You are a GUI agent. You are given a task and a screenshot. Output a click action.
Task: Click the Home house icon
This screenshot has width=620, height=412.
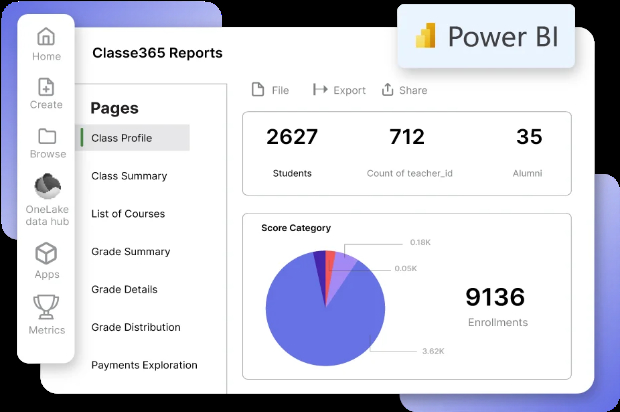46,36
